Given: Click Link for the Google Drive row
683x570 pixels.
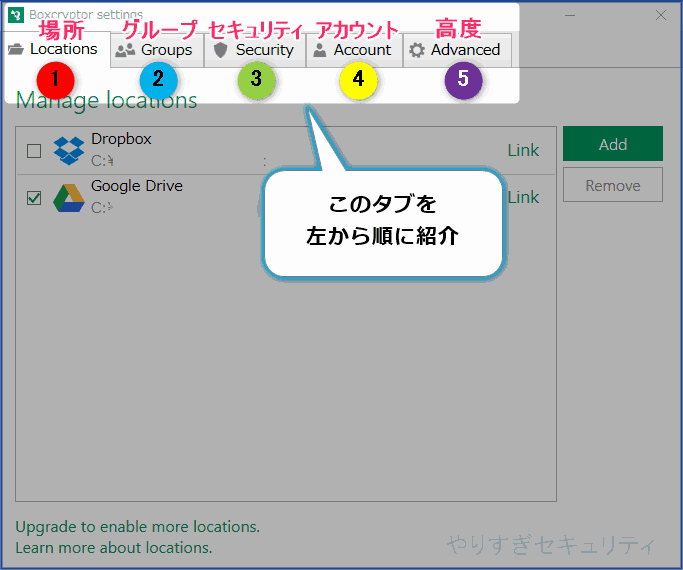Looking at the screenshot, I should click(x=523, y=197).
